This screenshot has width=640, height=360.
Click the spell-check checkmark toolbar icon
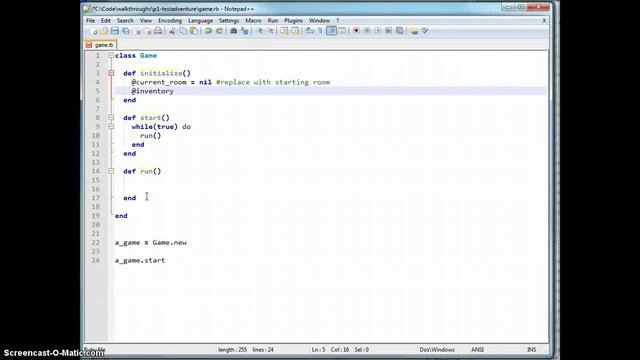click(x=425, y=31)
